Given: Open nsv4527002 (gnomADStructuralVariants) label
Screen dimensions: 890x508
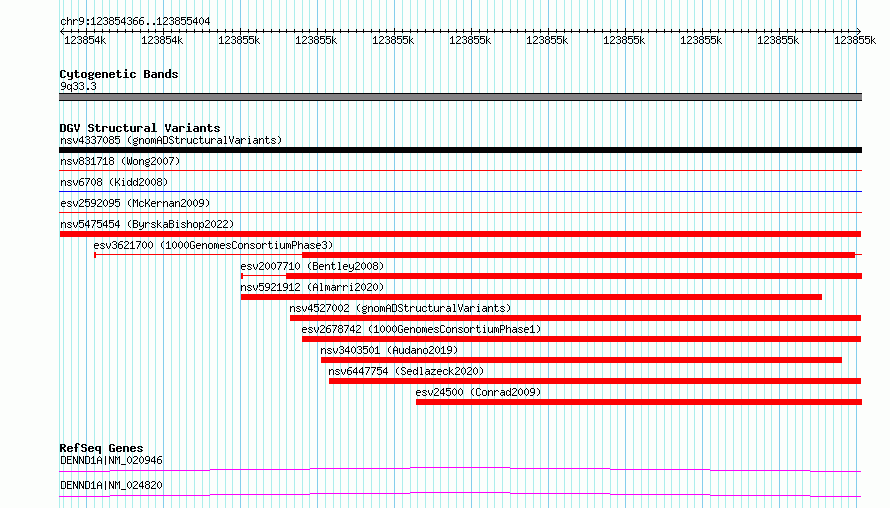Looking at the screenshot, I should pyautogui.click(x=400, y=308).
